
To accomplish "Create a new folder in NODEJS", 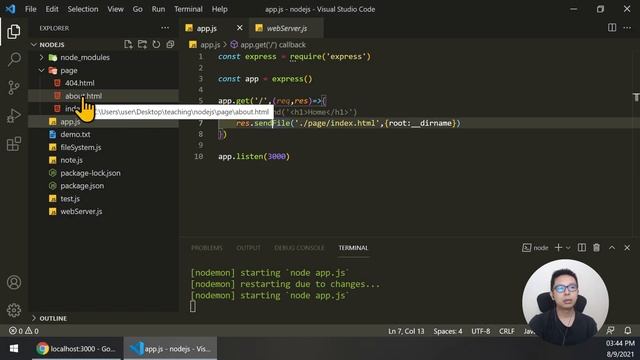I will 142,44.
